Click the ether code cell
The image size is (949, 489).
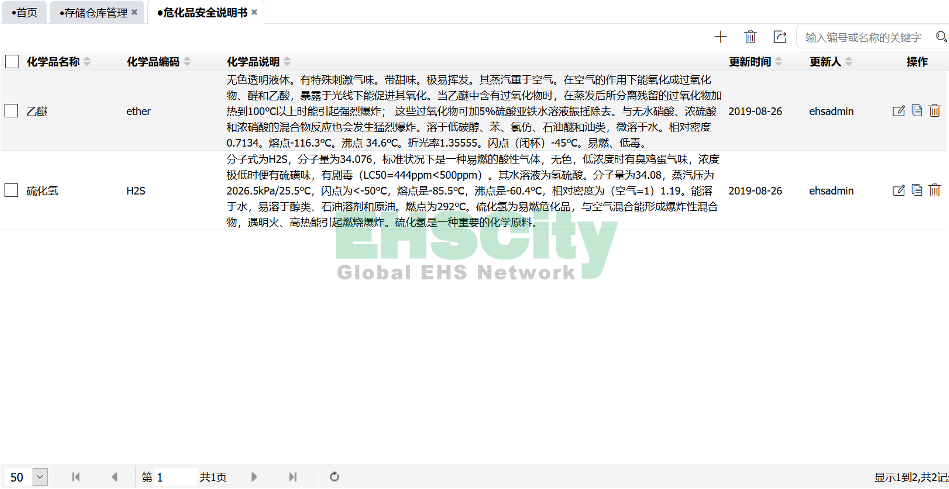(x=139, y=111)
